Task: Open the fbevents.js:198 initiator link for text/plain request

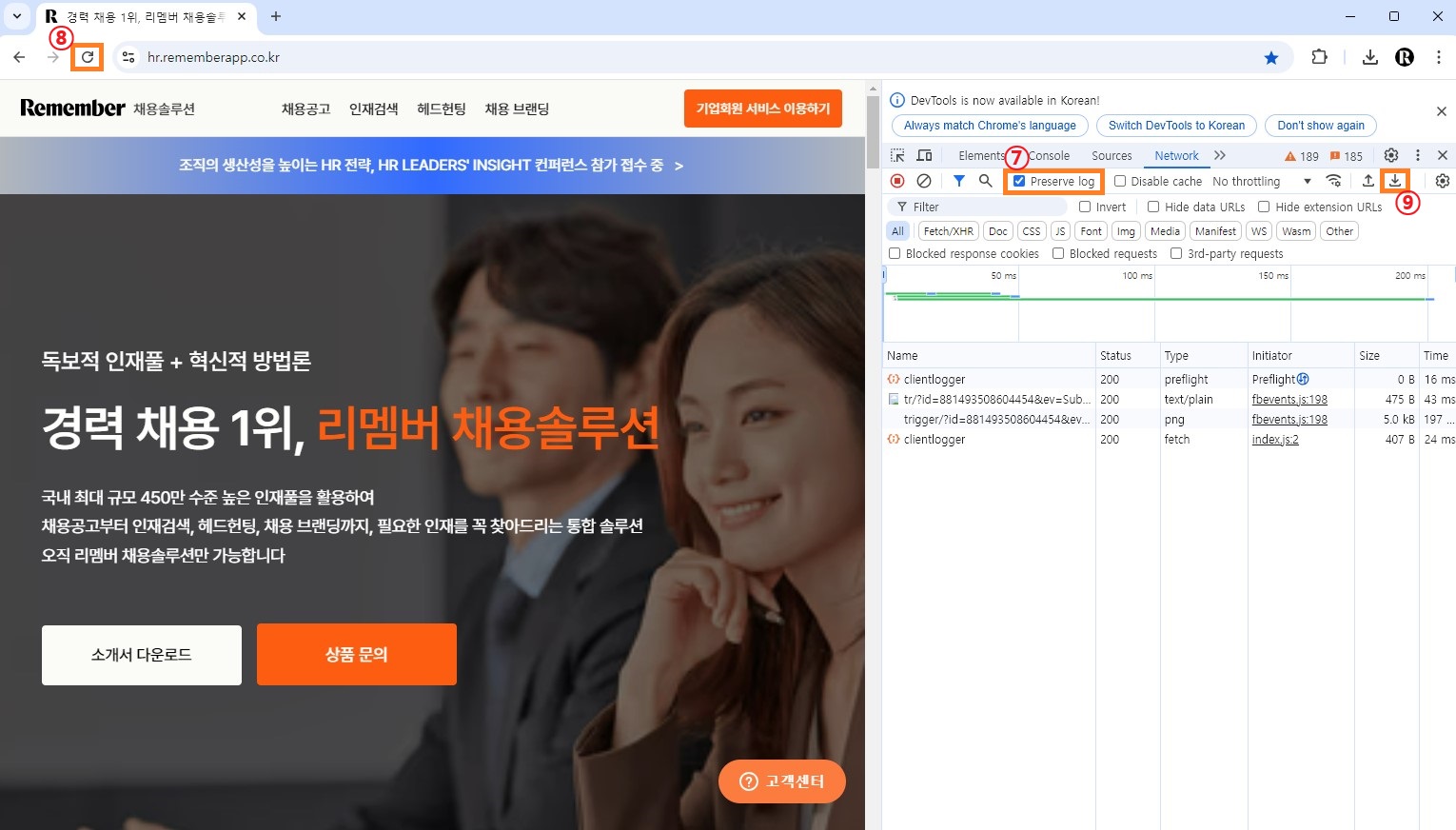Action: [1289, 400]
